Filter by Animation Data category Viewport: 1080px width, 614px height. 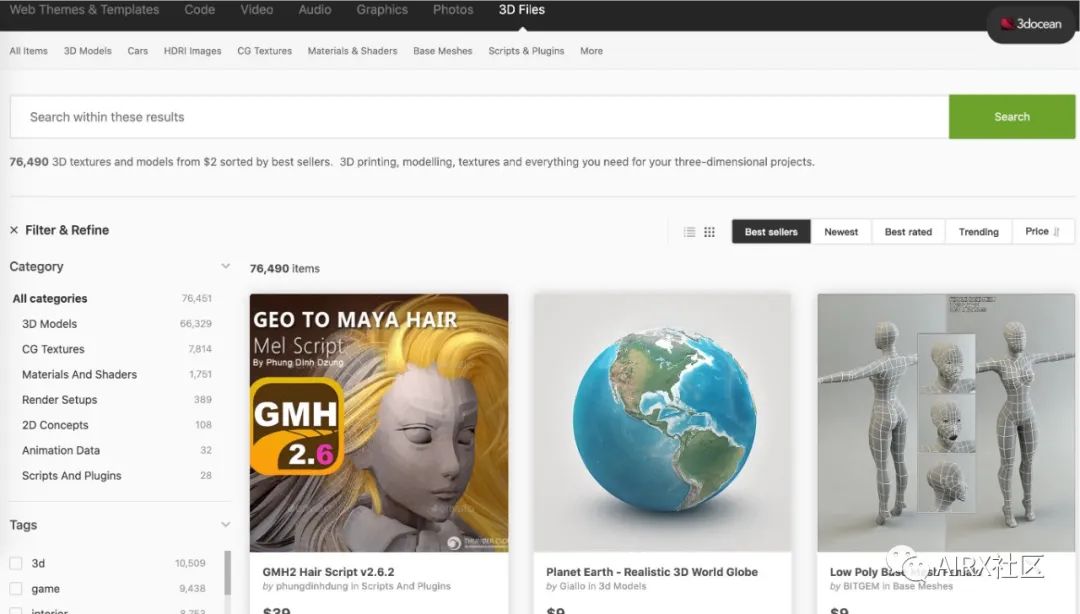click(61, 451)
